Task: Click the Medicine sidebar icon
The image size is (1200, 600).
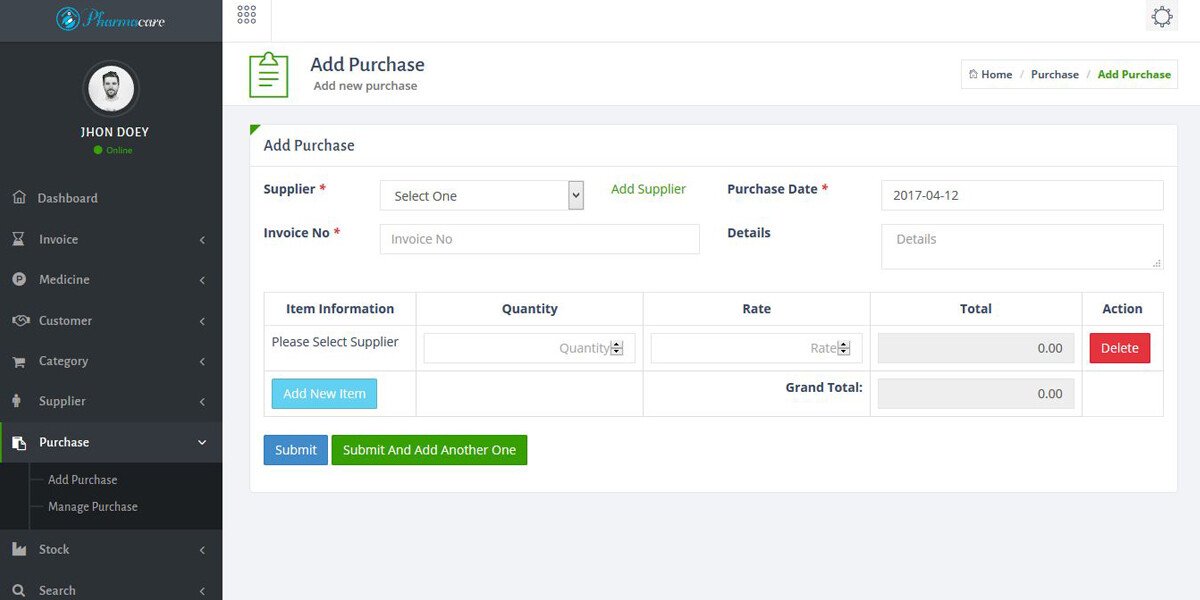Action: (19, 280)
